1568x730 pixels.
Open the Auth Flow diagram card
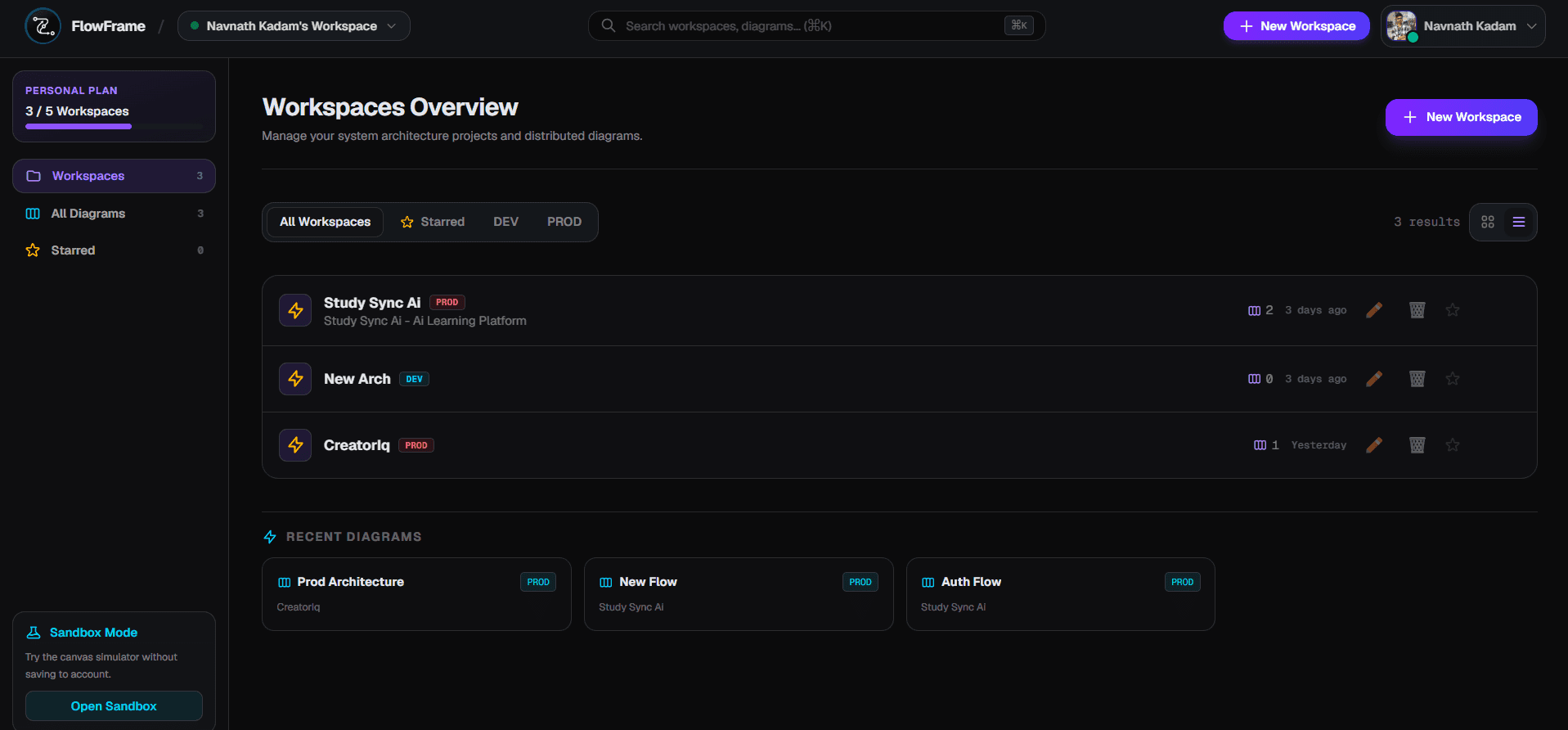(1061, 594)
